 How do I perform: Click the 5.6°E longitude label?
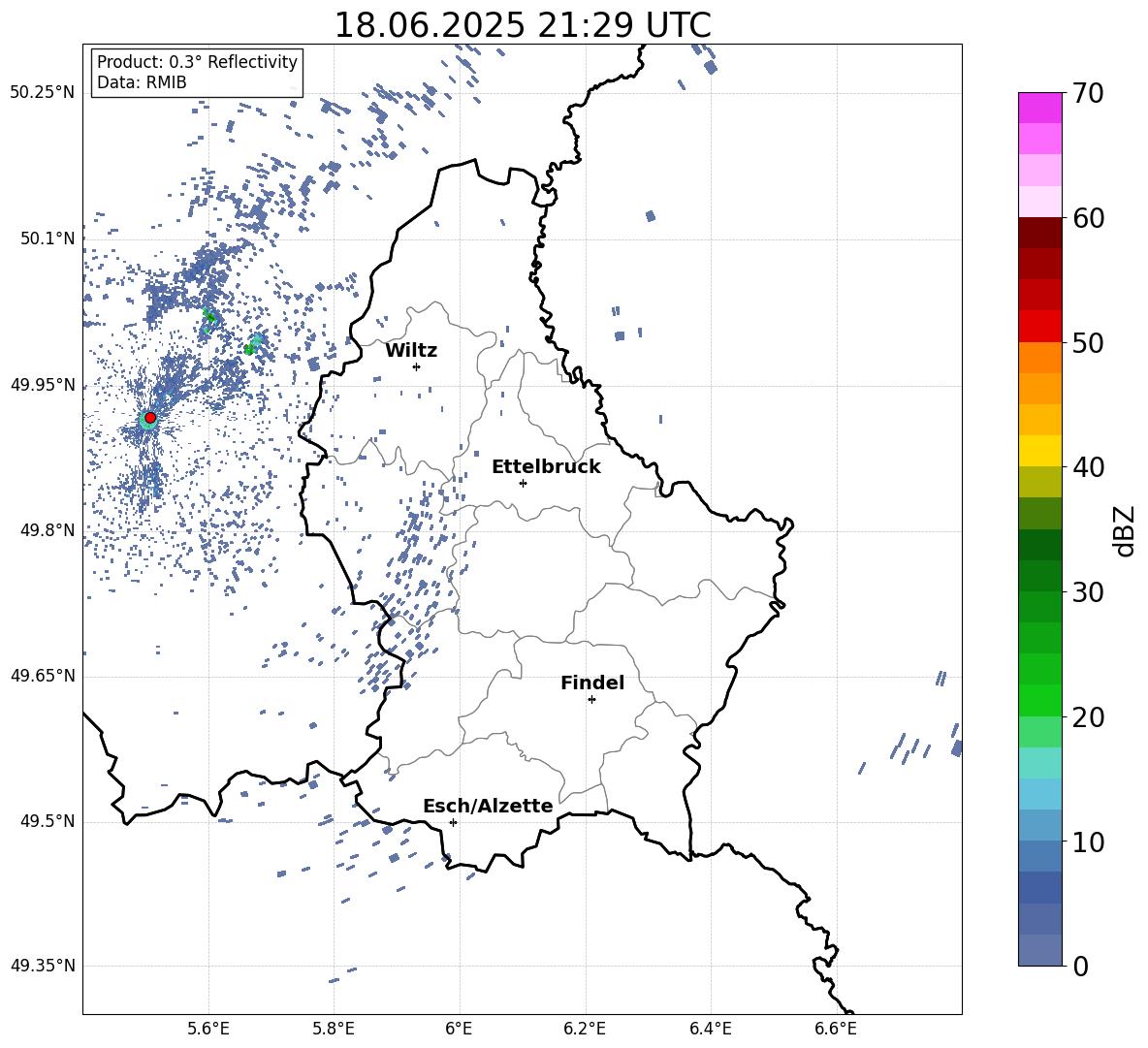tap(208, 1029)
